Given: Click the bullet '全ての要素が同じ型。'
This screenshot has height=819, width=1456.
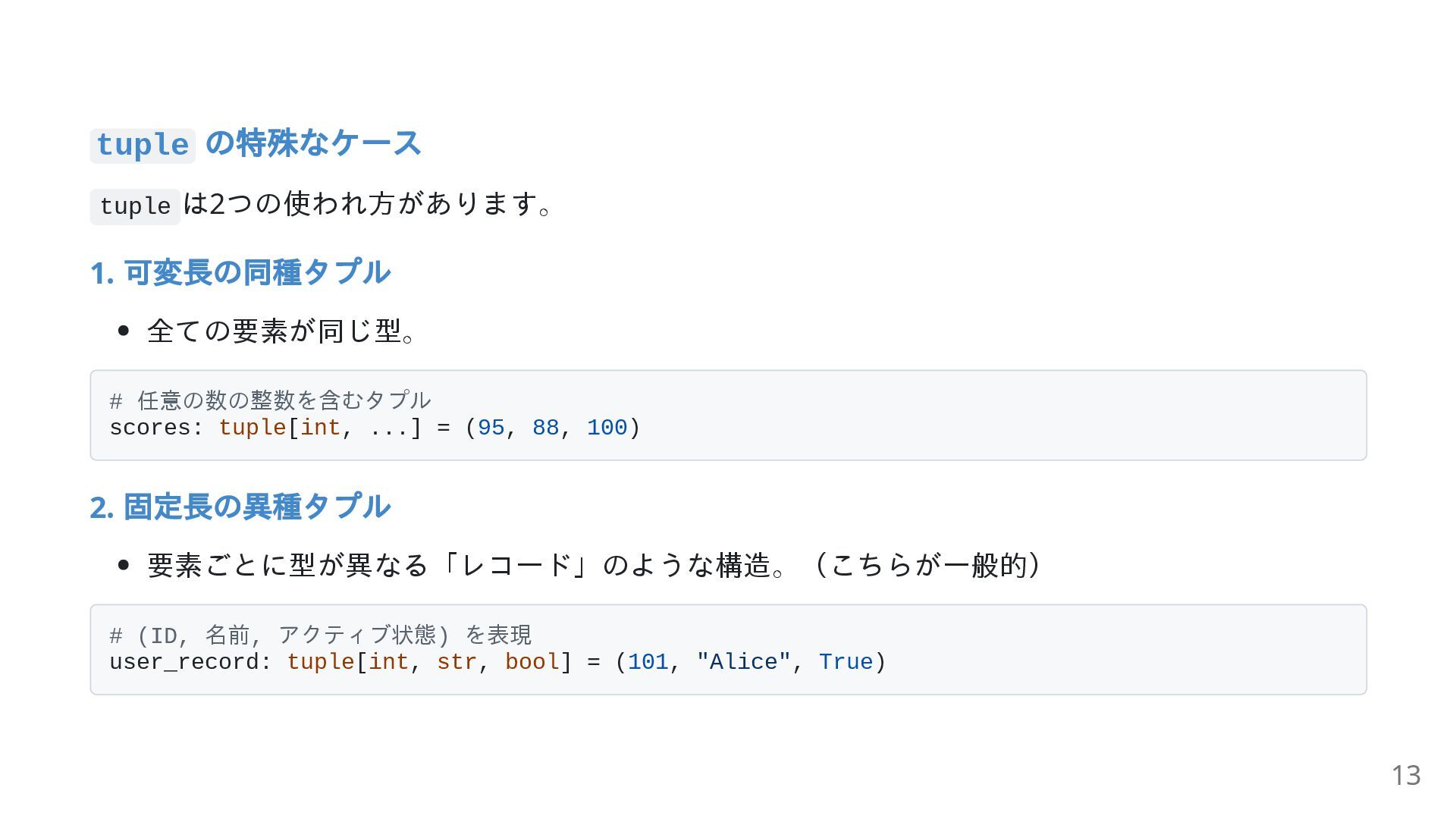Looking at the screenshot, I should pos(282,331).
